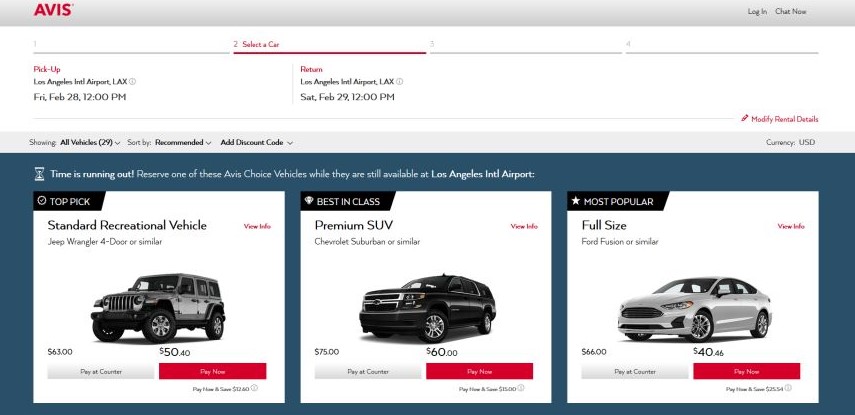Viewport: 855px width, 415px height.
Task: Click the $63.00 counter price
Action: coord(60,352)
